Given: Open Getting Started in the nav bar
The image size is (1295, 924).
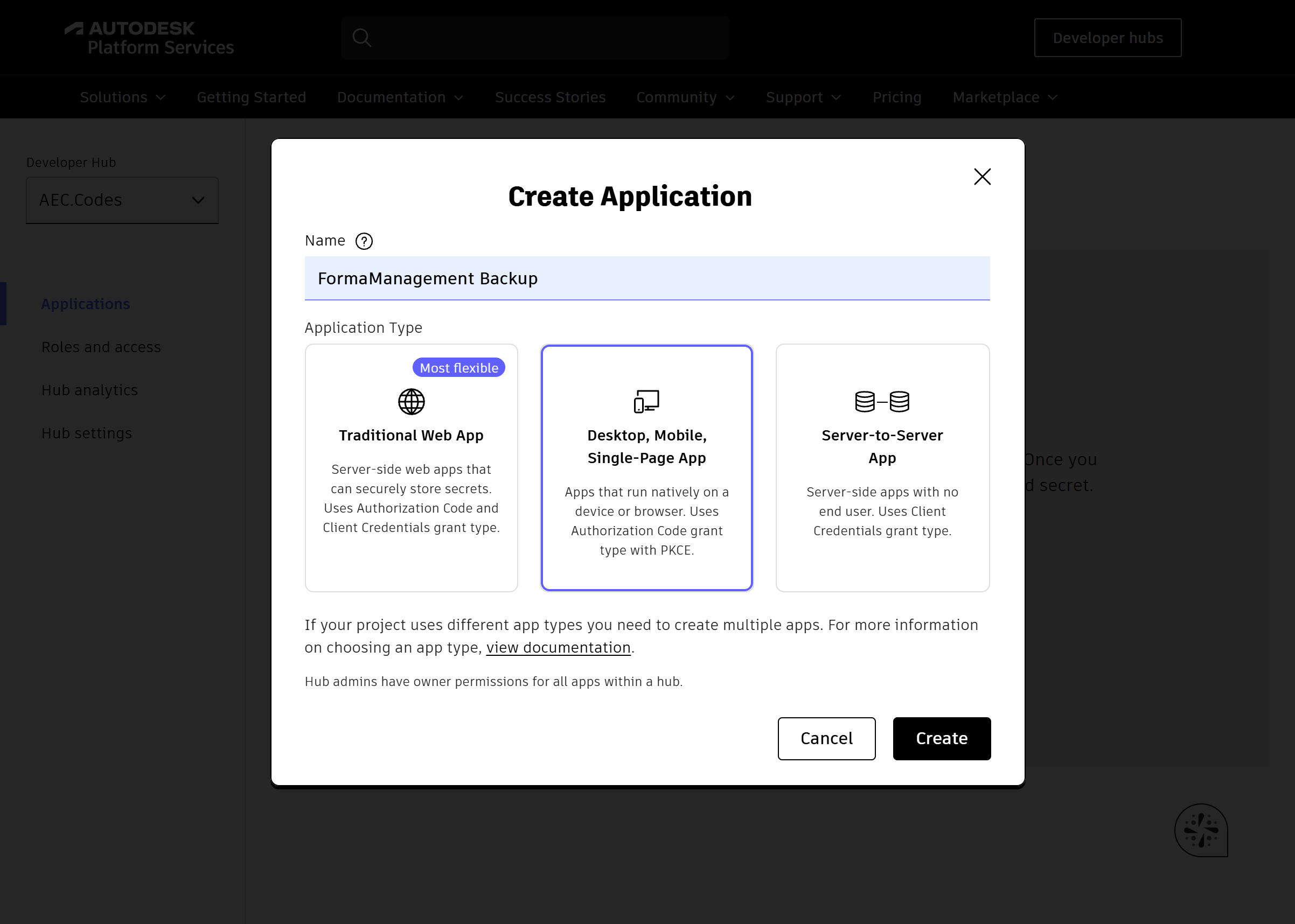Looking at the screenshot, I should pyautogui.click(x=251, y=97).
